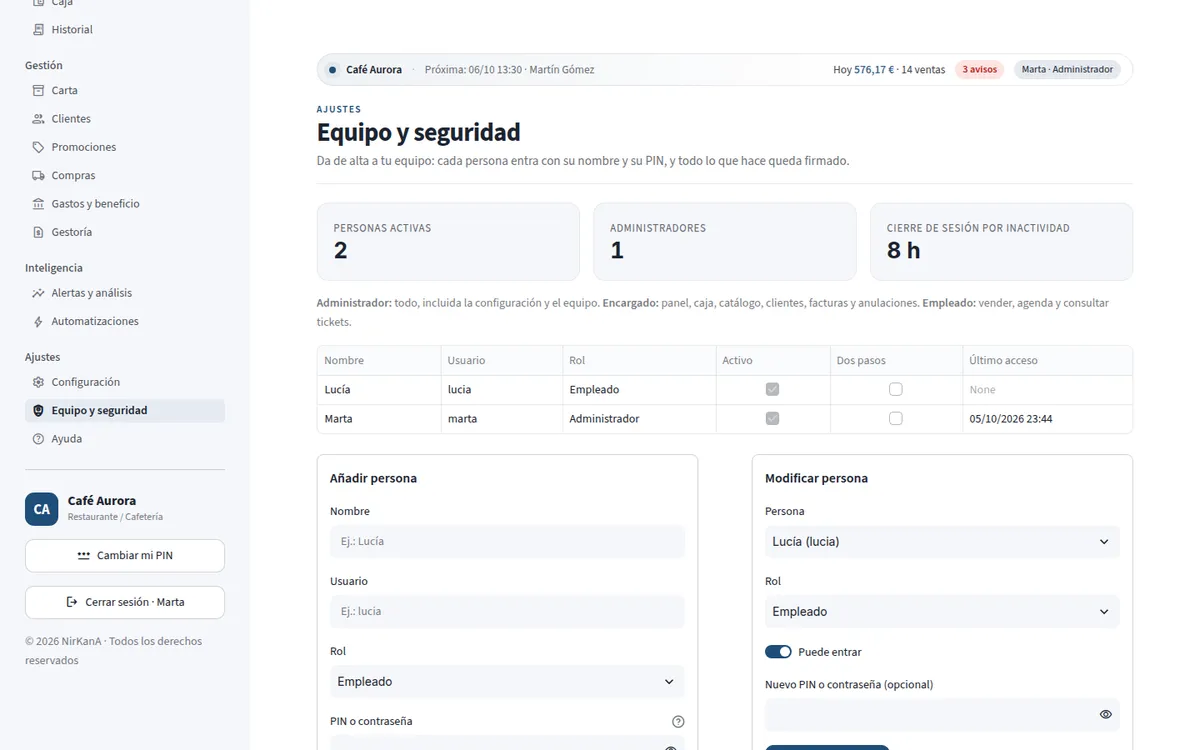This screenshot has height=750, width=1200.
Task: Click the Automatizaciones lightning icon
Action: (x=38, y=322)
